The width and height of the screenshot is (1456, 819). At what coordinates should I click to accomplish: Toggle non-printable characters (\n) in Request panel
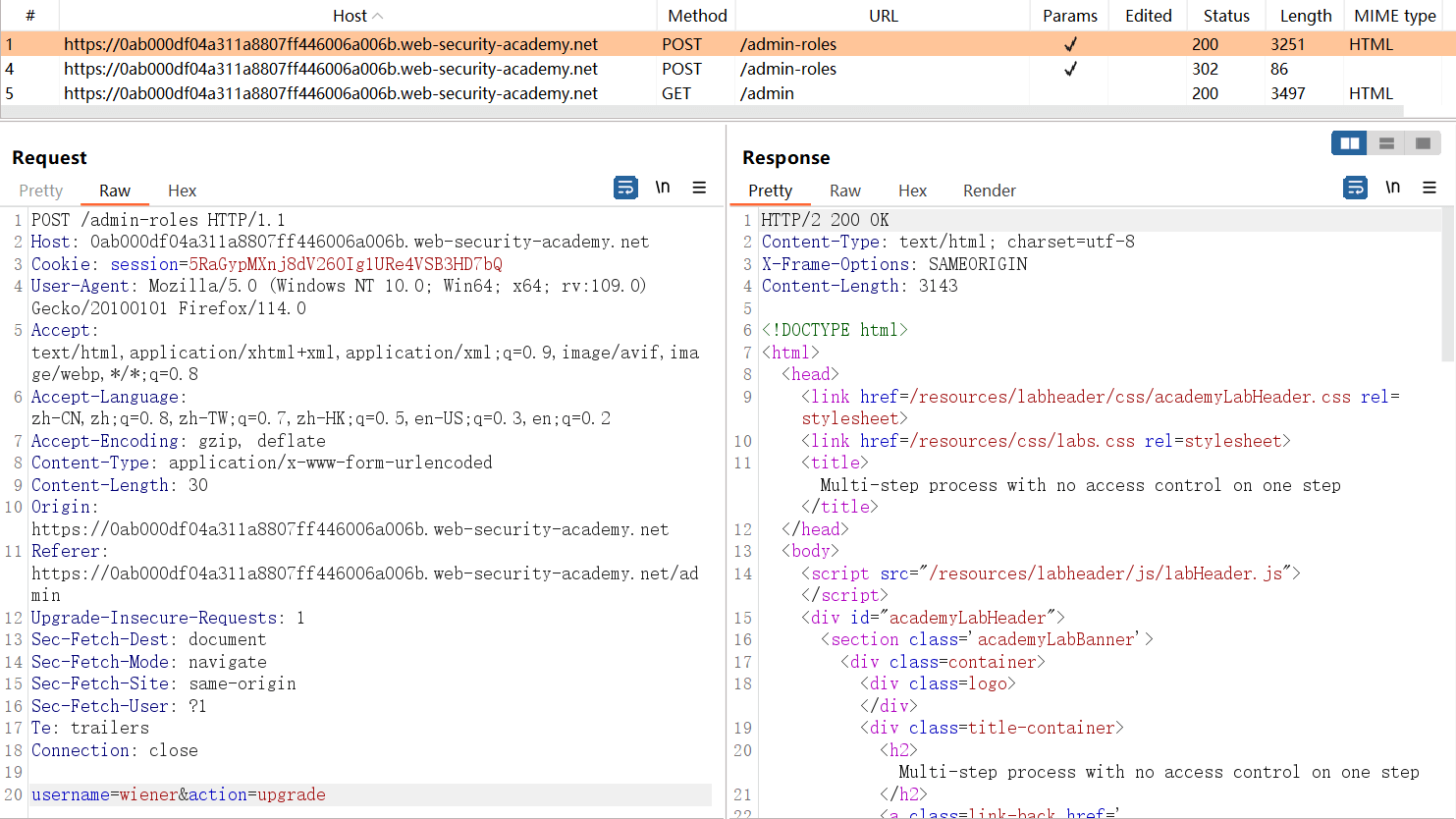pyautogui.click(x=663, y=188)
